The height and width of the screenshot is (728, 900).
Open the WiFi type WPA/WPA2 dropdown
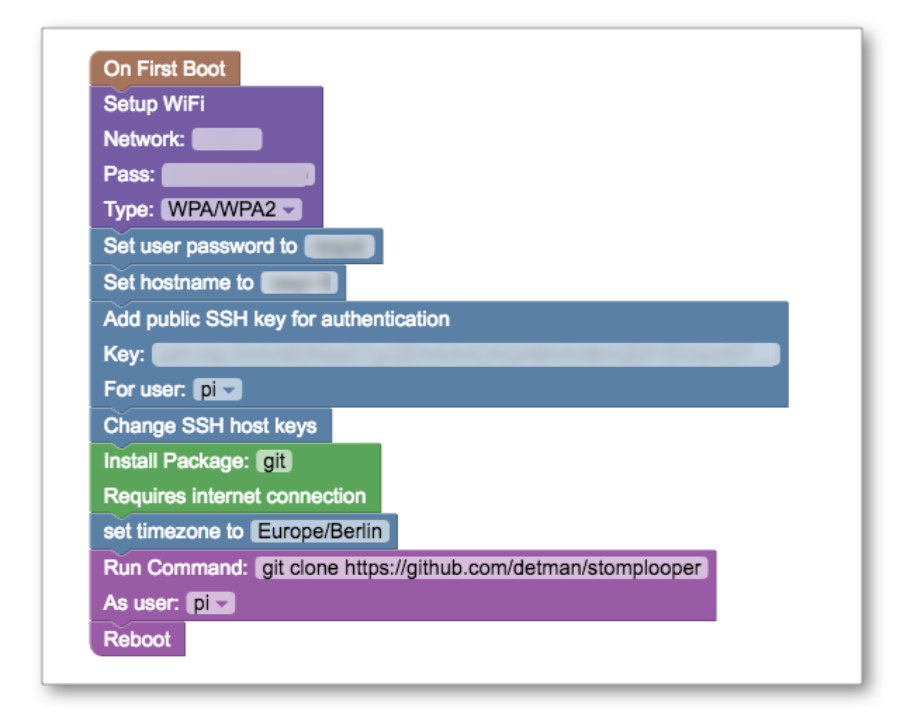tap(230, 210)
